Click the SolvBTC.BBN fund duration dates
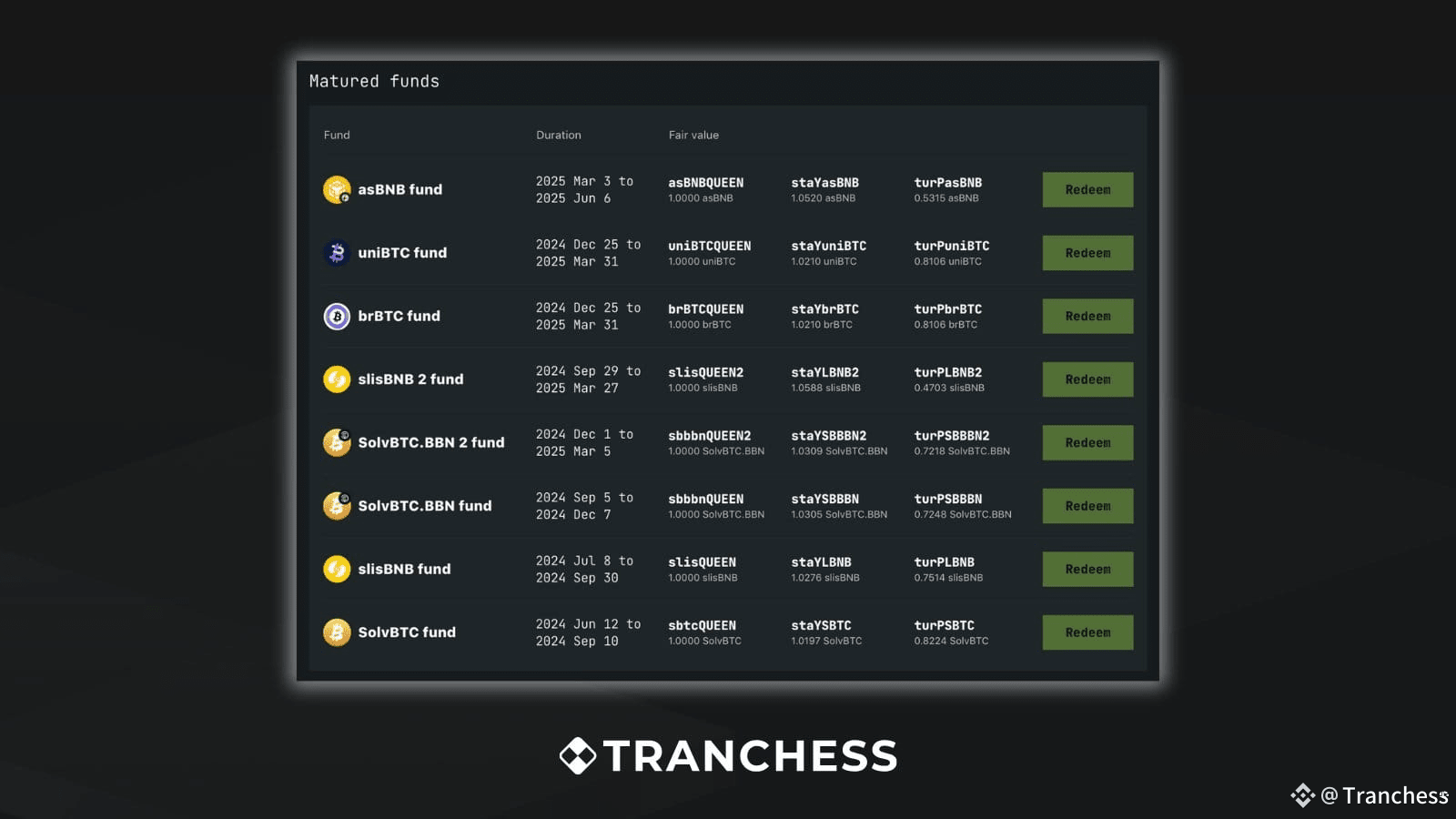Image resolution: width=1456 pixels, height=819 pixels. click(x=584, y=506)
